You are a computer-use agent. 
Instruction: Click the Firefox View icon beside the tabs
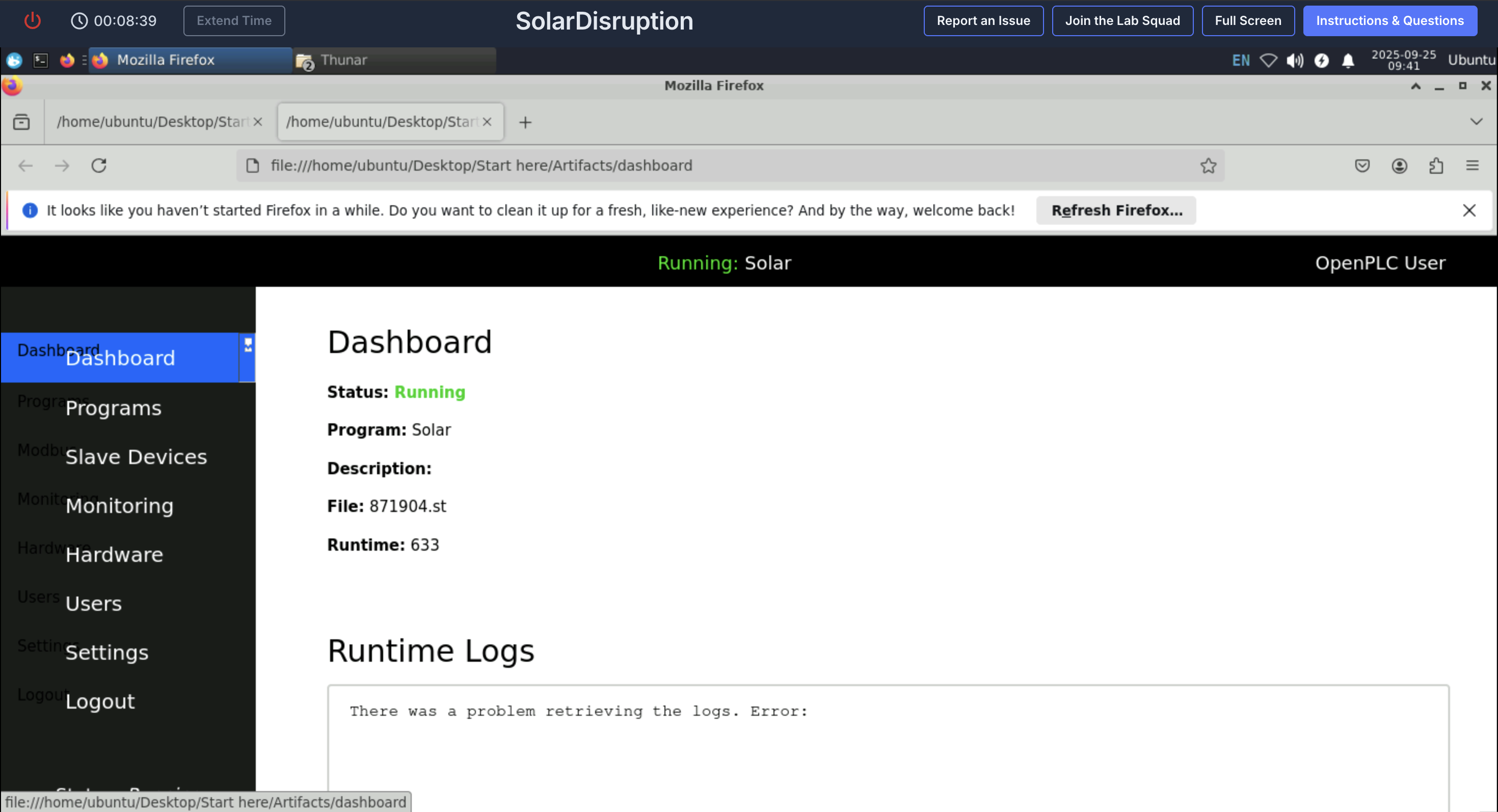click(21, 122)
